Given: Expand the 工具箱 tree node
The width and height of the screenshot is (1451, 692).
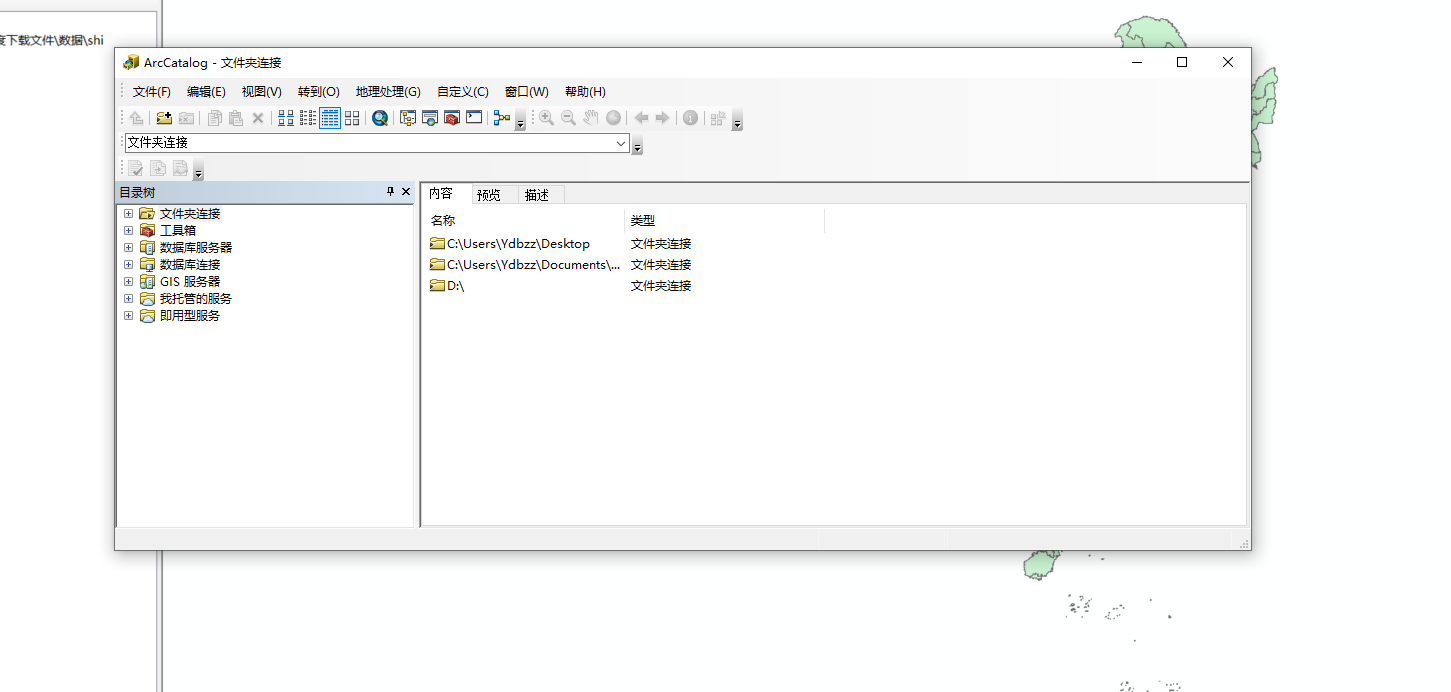Looking at the screenshot, I should coord(128,229).
